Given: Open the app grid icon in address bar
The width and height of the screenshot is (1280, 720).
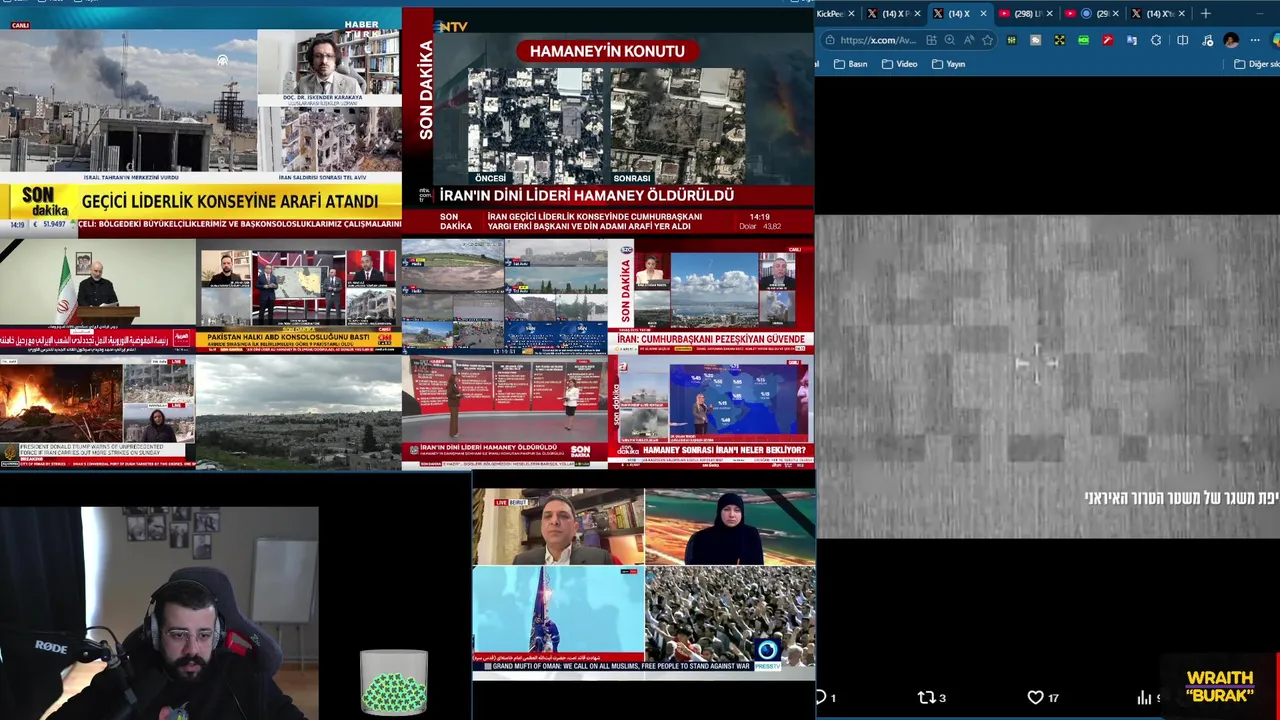Looking at the screenshot, I should (x=931, y=40).
